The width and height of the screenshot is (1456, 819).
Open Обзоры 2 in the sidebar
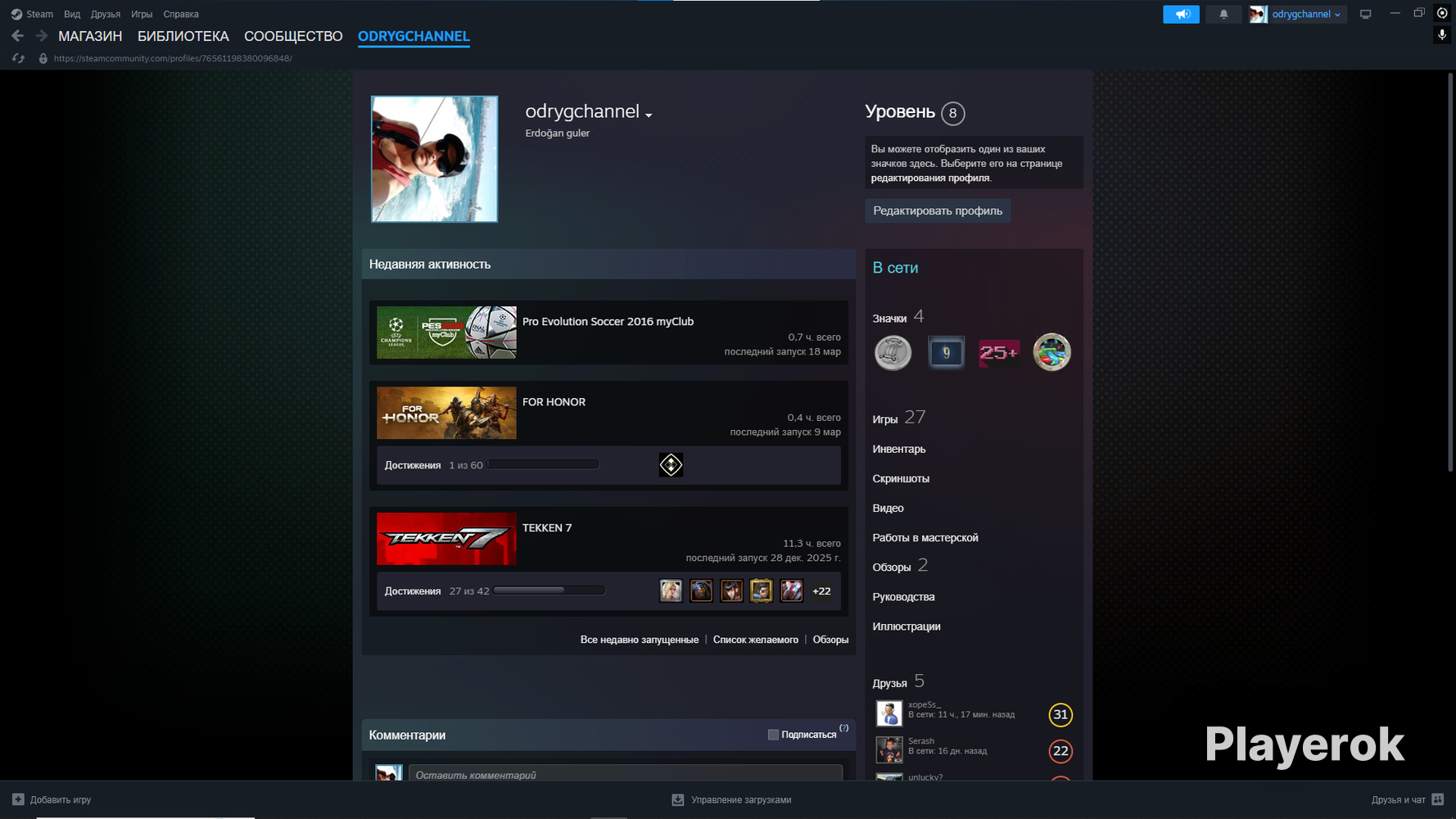tap(900, 566)
